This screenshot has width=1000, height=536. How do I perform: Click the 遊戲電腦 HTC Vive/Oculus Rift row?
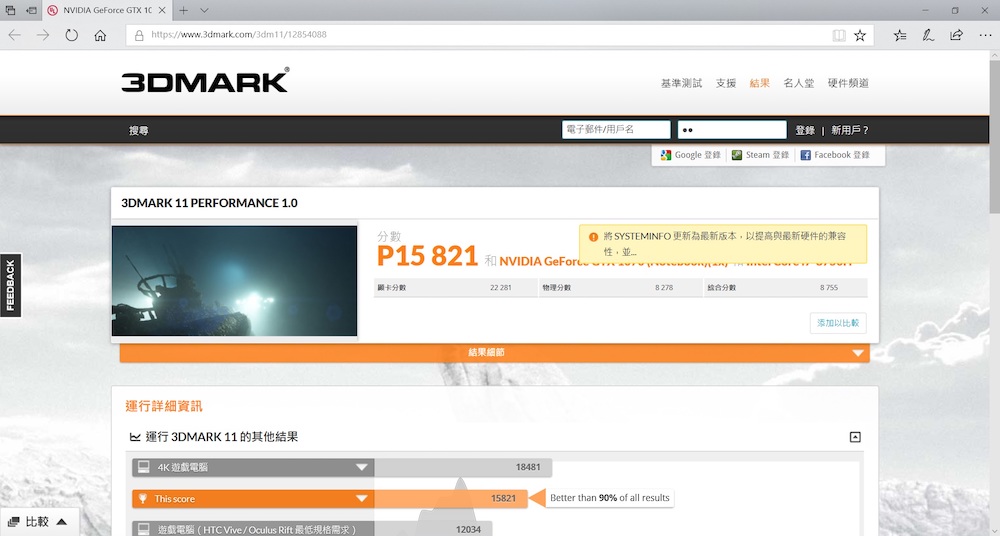[253, 529]
